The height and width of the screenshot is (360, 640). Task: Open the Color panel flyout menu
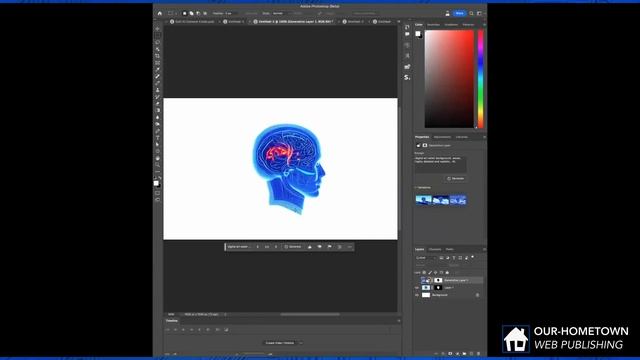pos(484,25)
